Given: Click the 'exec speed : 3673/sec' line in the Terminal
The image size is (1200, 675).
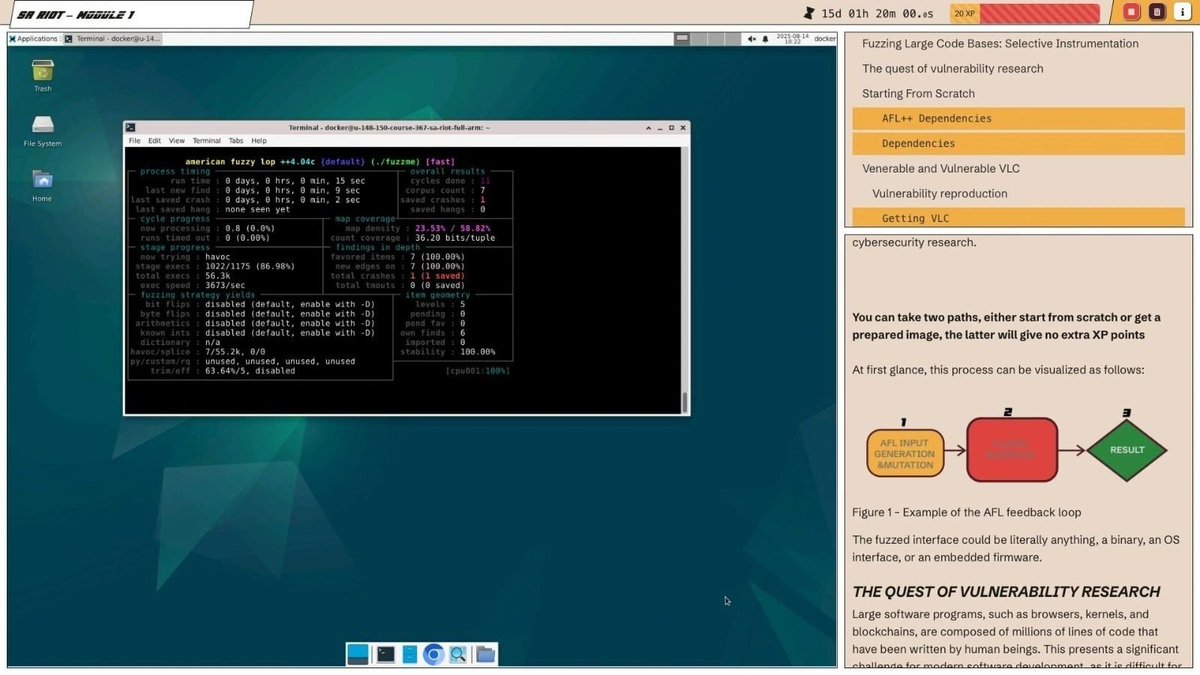Looking at the screenshot, I should point(192,285).
